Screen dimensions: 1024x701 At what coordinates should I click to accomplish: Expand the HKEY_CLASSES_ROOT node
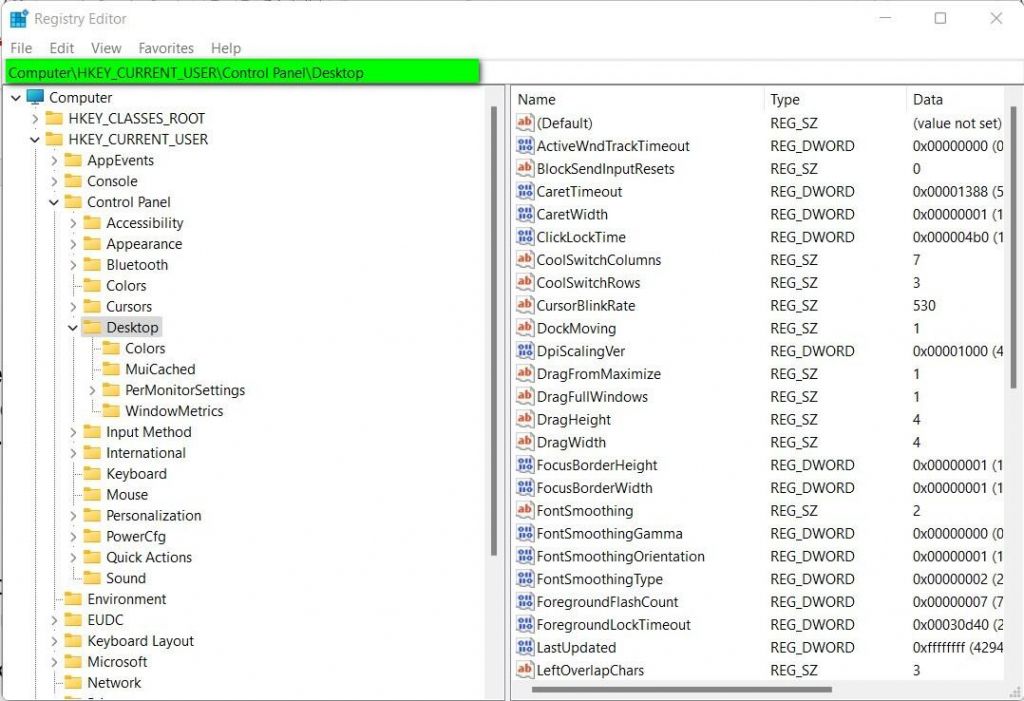(33, 118)
